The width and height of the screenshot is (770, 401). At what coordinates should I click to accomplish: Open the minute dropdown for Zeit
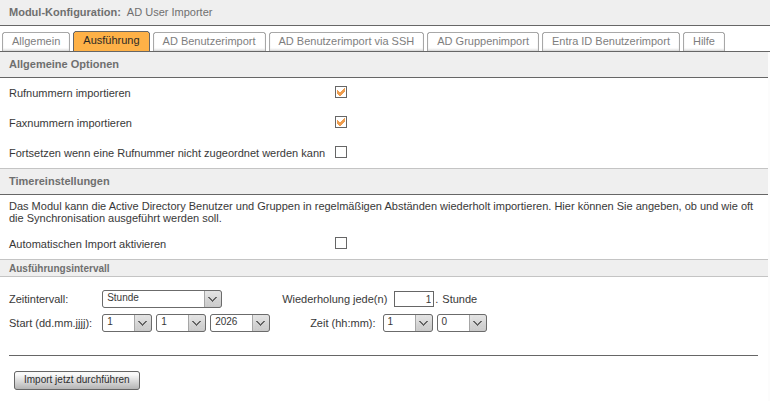tap(462, 322)
